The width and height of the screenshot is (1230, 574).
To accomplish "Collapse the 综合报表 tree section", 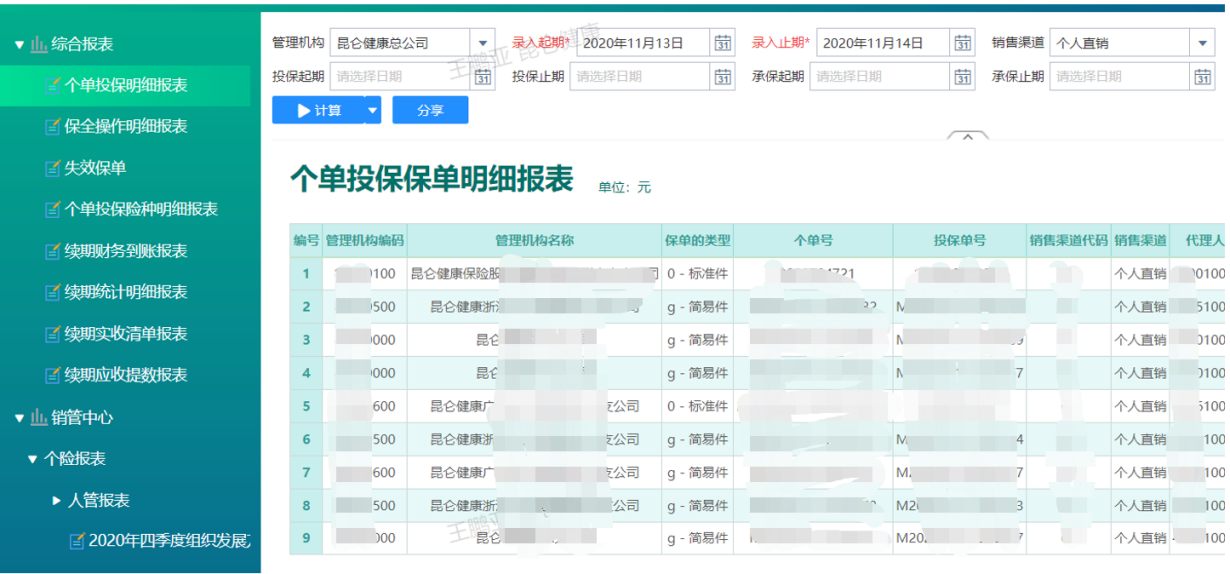I will coord(19,45).
